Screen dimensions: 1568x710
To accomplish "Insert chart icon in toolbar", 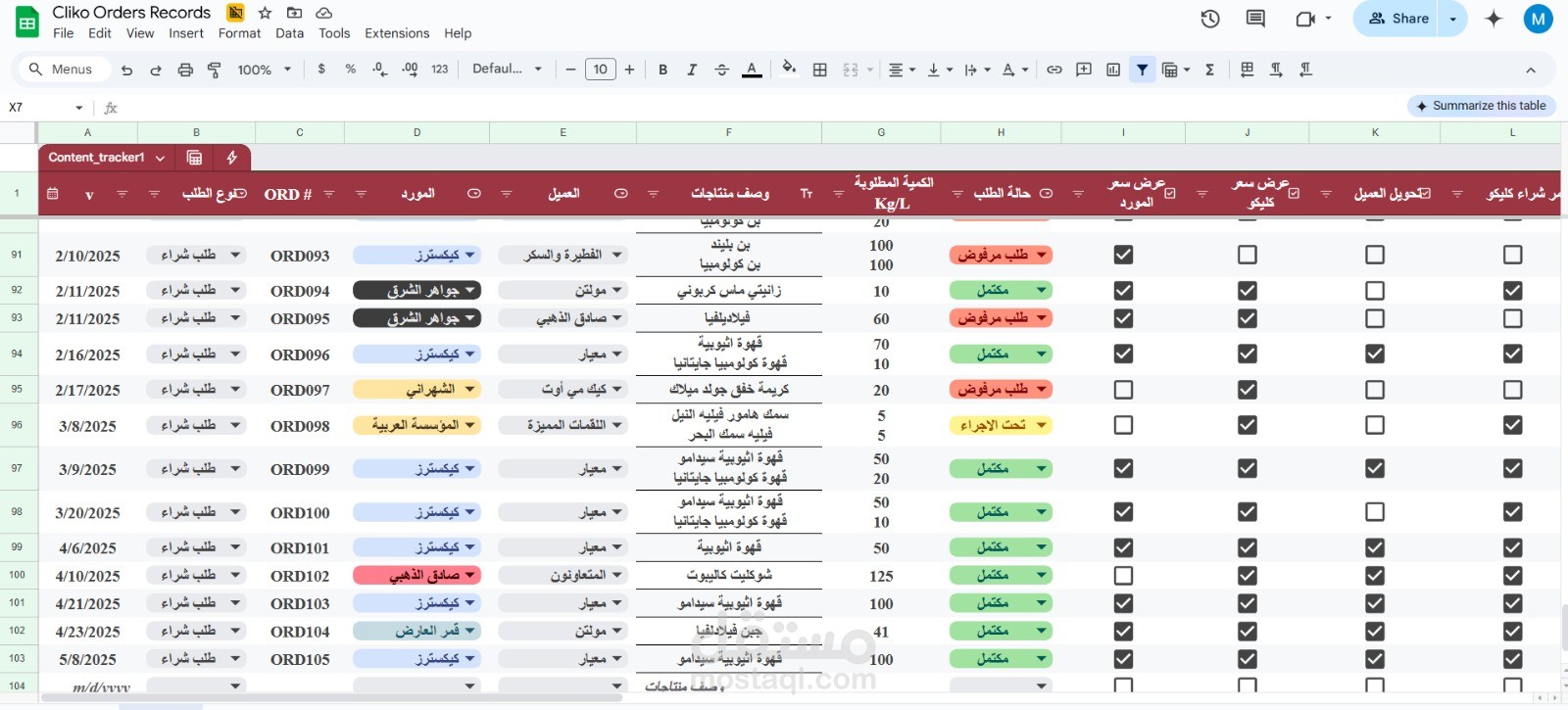I will 1113,70.
